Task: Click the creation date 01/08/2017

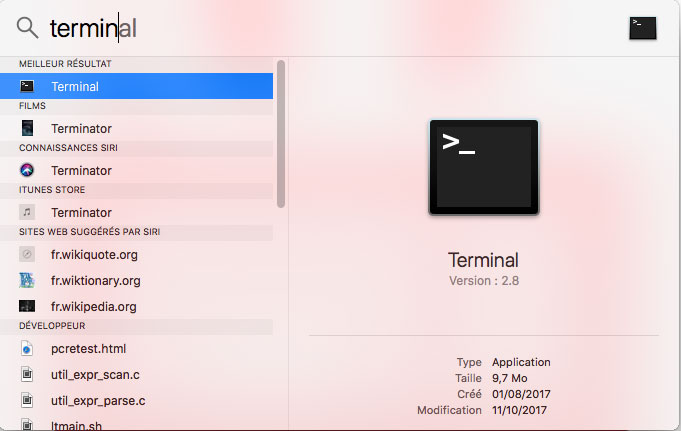Action: click(x=521, y=394)
